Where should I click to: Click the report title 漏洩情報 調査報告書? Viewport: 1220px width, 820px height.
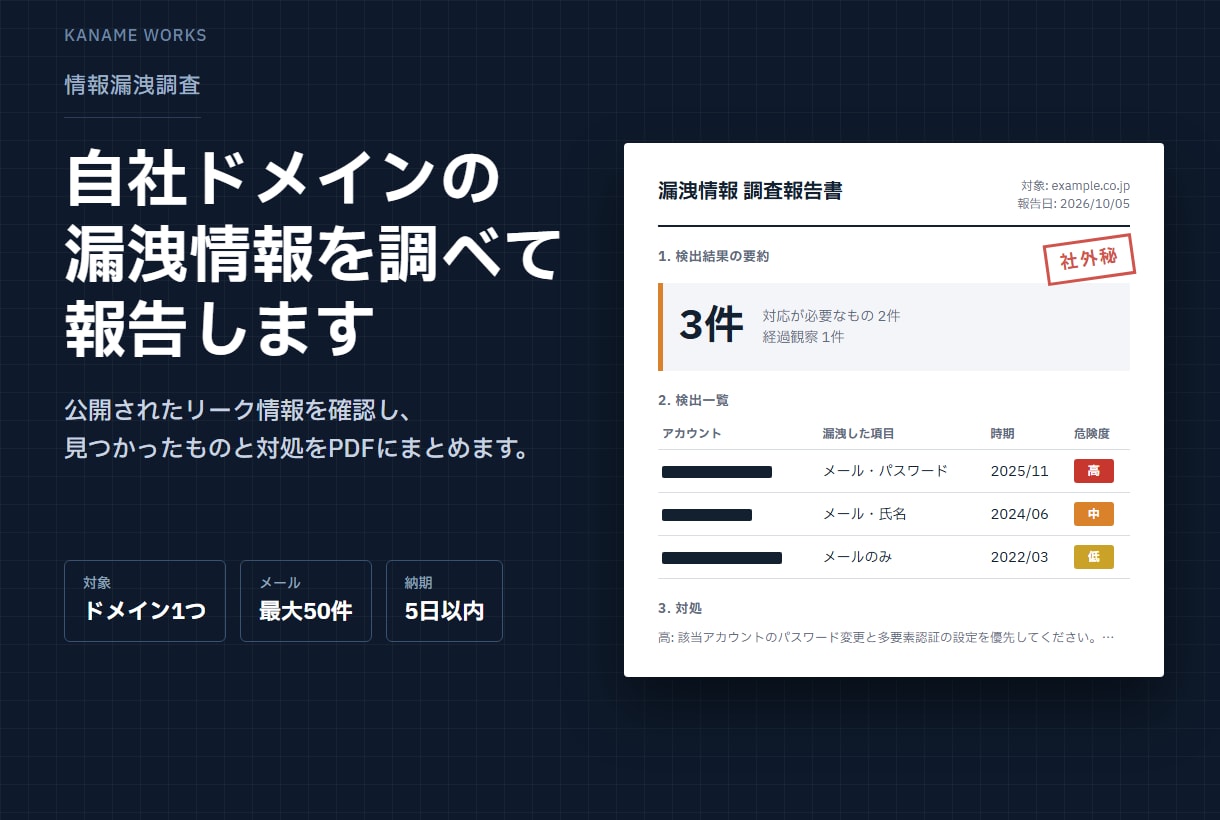tap(750, 191)
